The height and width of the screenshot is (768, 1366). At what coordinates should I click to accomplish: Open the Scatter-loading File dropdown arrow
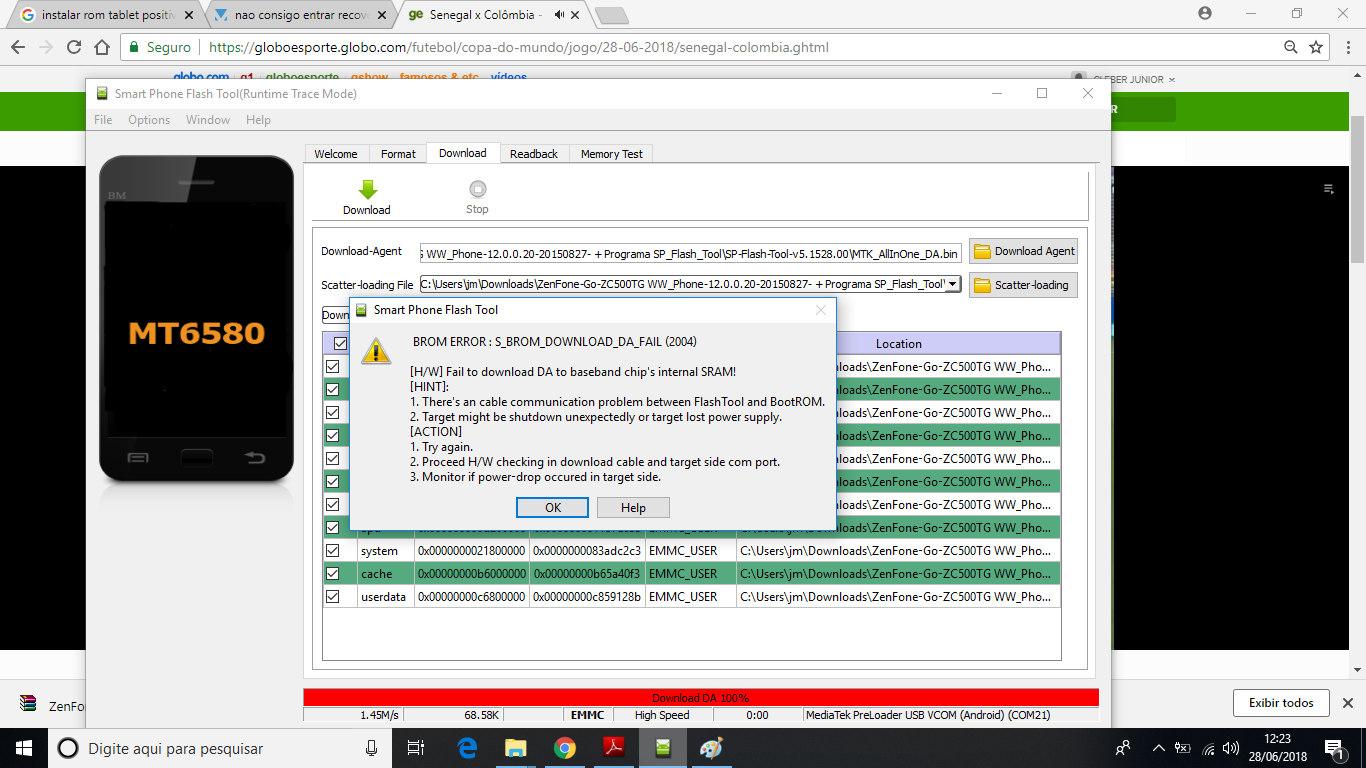pos(953,285)
